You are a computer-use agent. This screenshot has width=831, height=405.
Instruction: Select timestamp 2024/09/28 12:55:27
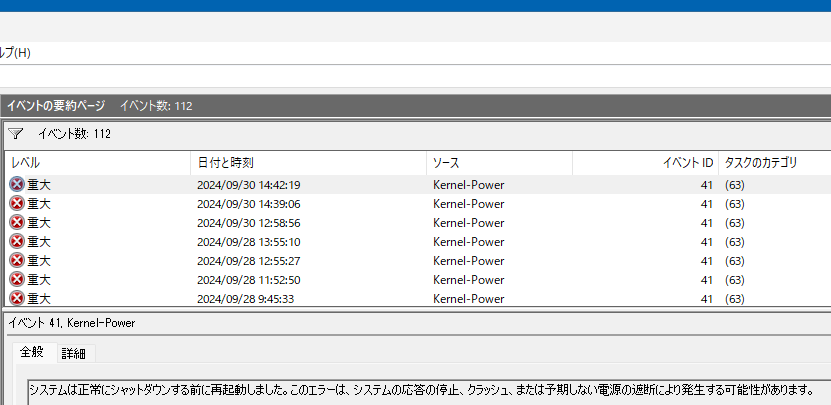249,261
